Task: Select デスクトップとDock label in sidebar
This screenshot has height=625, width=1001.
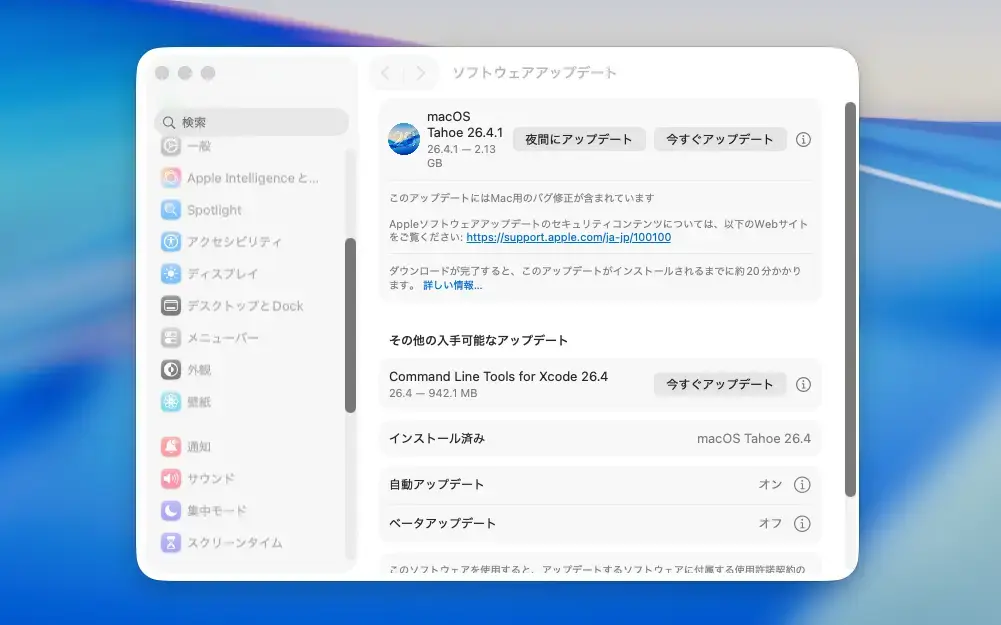Action: pyautogui.click(x=245, y=306)
